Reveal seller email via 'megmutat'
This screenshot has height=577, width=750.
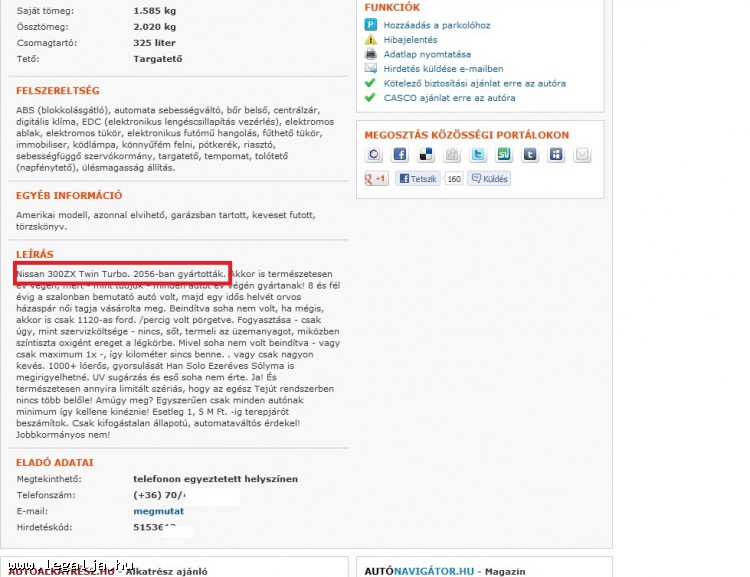pyautogui.click(x=158, y=511)
